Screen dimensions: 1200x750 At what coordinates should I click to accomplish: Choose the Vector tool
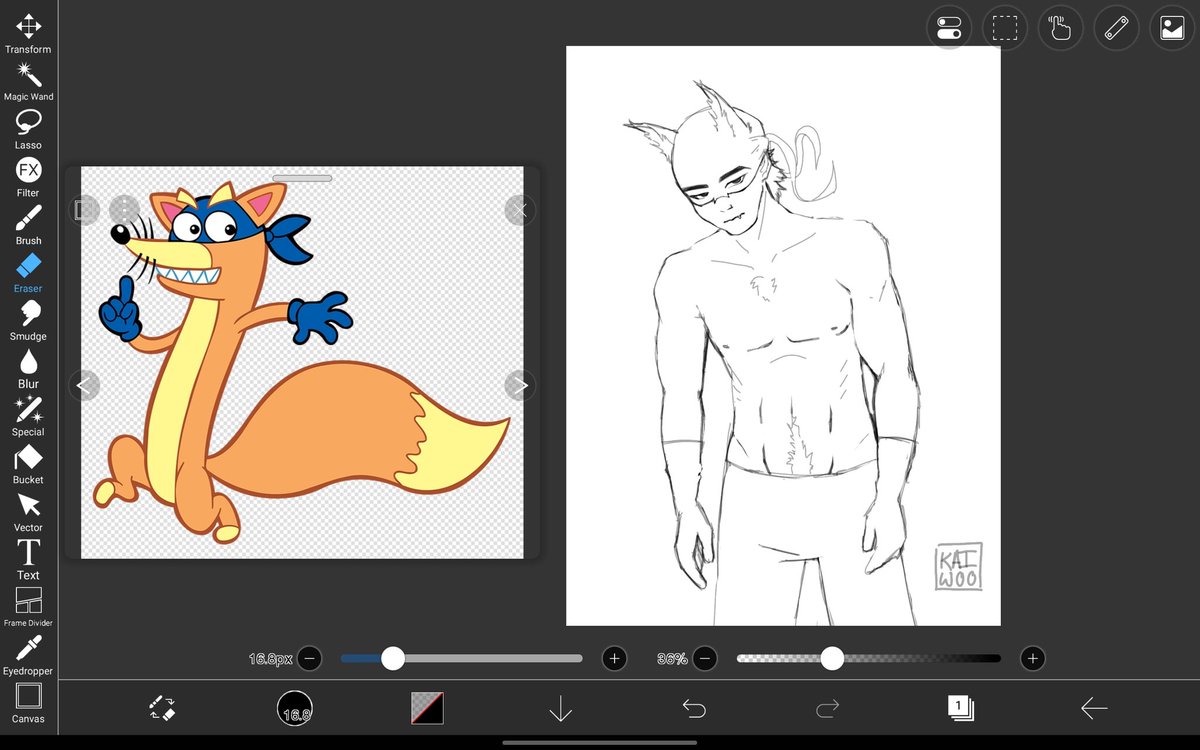[x=28, y=513]
